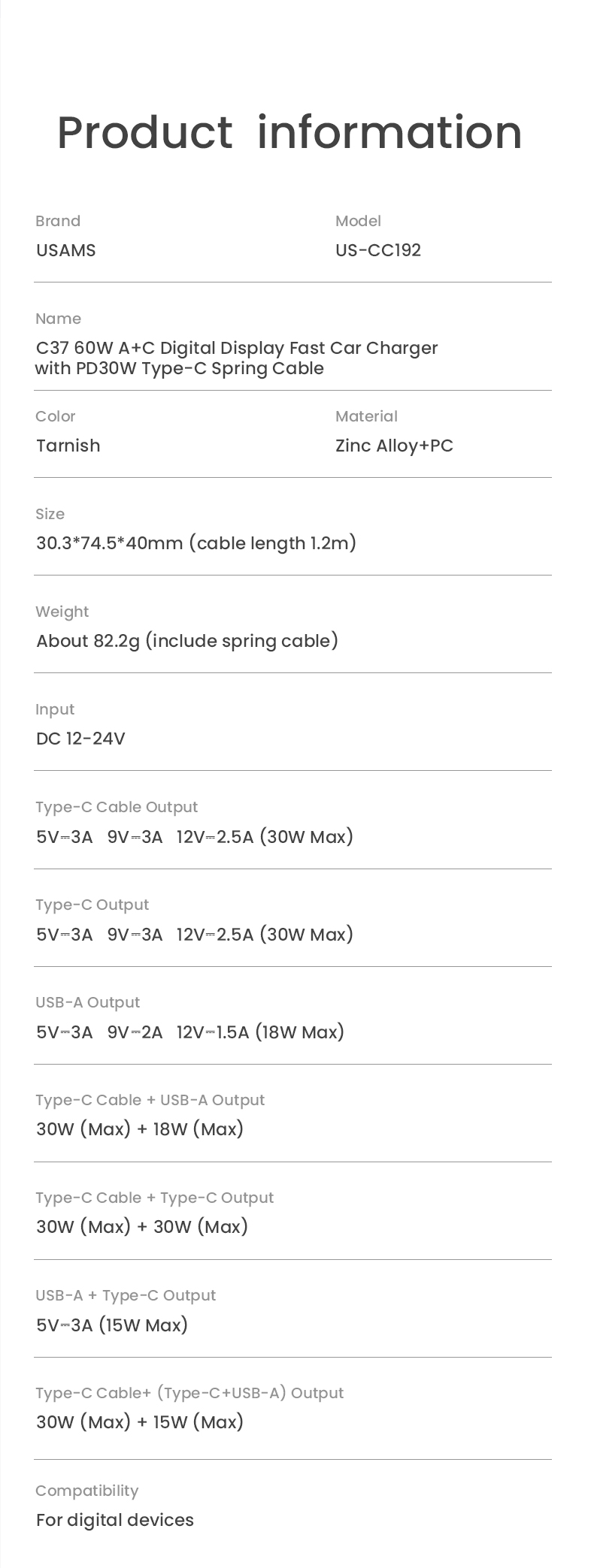Click the Type-C Cable Output label
Viewport: 594px width, 1568px height.
pyautogui.click(x=117, y=807)
